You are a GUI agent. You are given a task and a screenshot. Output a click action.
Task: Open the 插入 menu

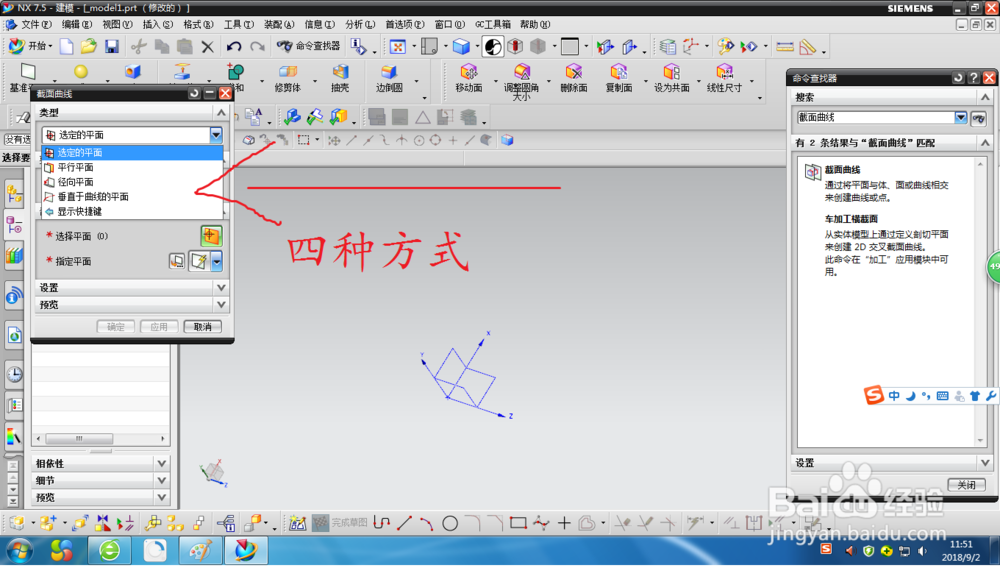(158, 24)
